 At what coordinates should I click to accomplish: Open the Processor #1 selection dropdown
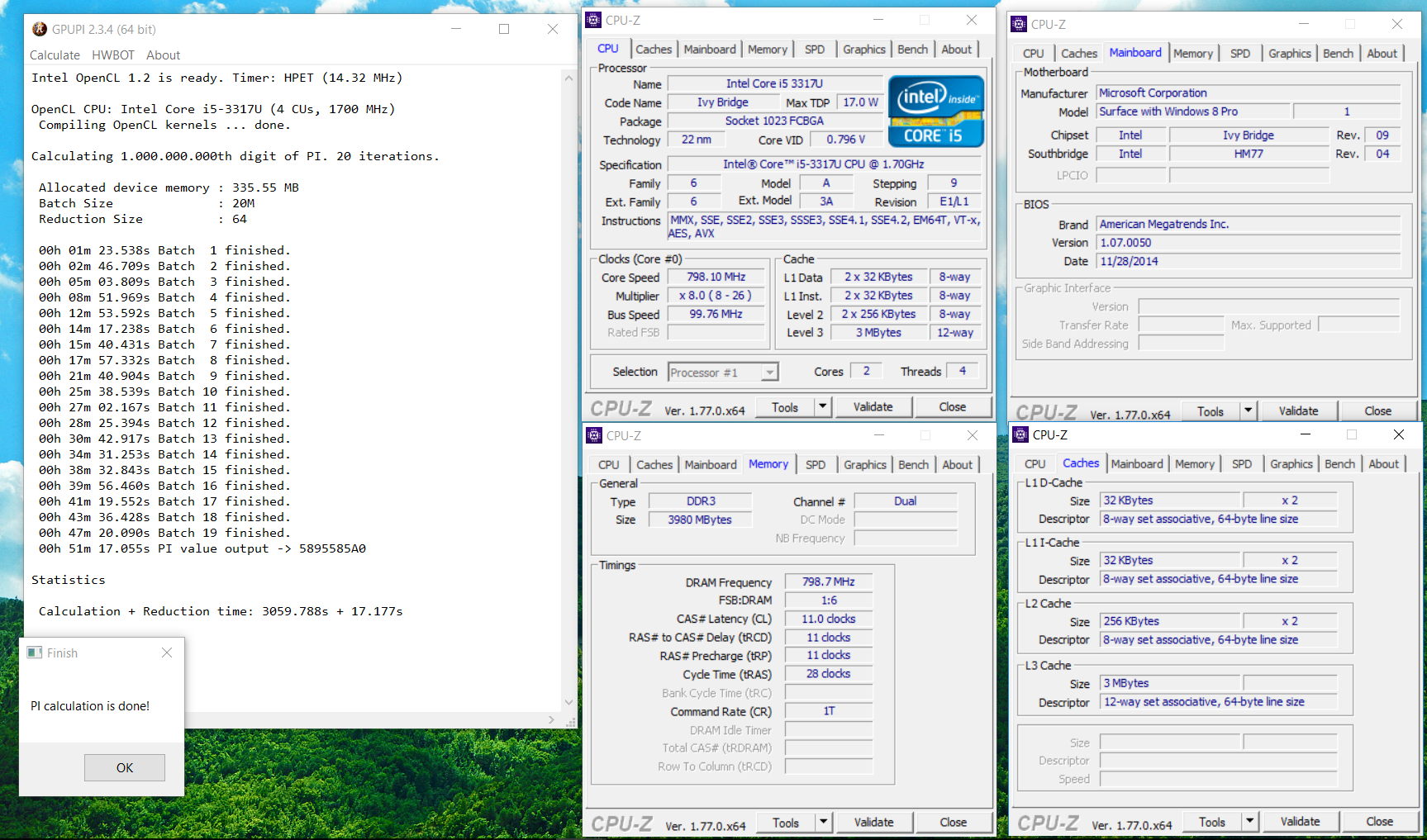click(770, 373)
